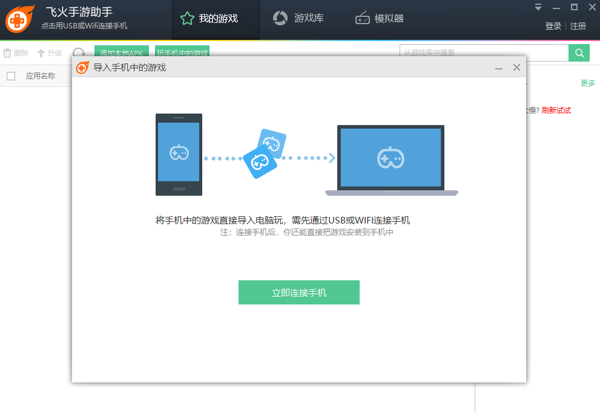Click the 删除 trash icon
The height and width of the screenshot is (412, 600).
8,53
